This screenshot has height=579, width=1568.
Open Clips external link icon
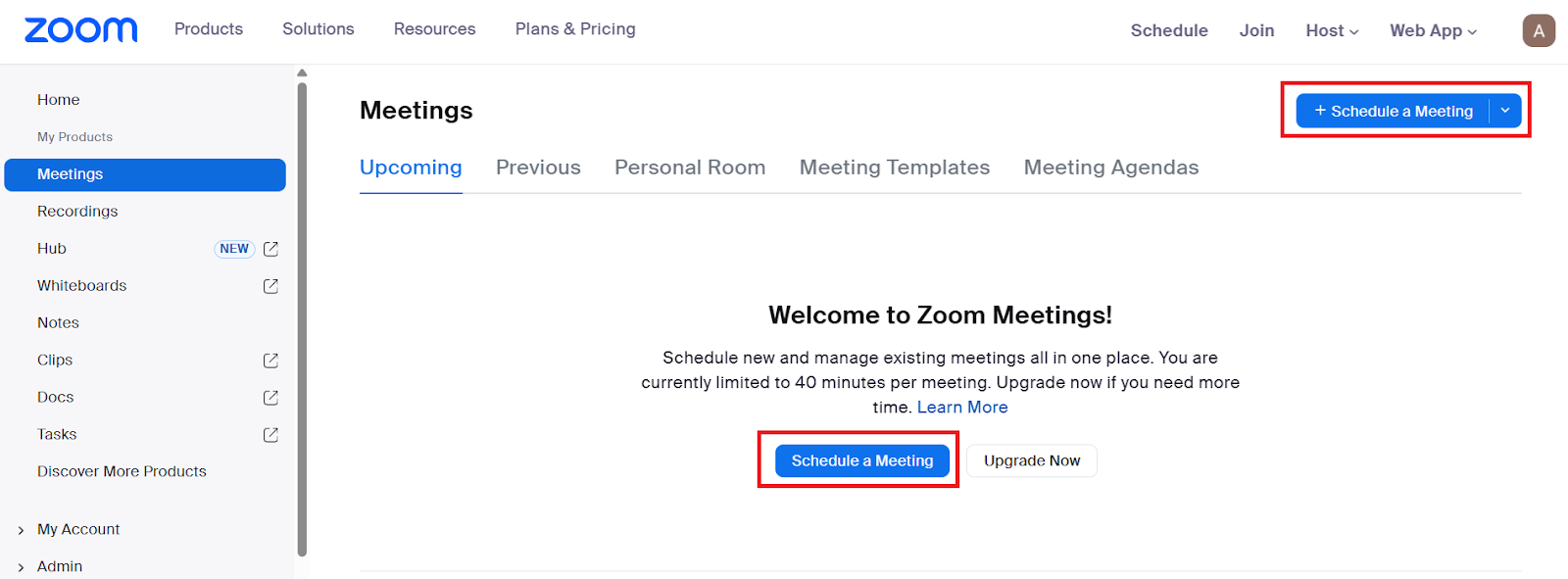[271, 361]
